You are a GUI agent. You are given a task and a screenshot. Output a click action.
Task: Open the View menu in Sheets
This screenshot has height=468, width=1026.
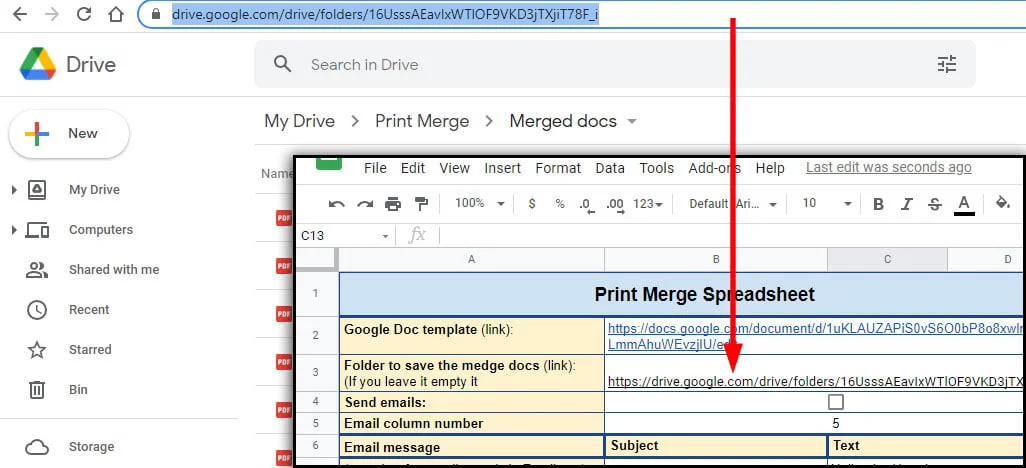tap(455, 168)
